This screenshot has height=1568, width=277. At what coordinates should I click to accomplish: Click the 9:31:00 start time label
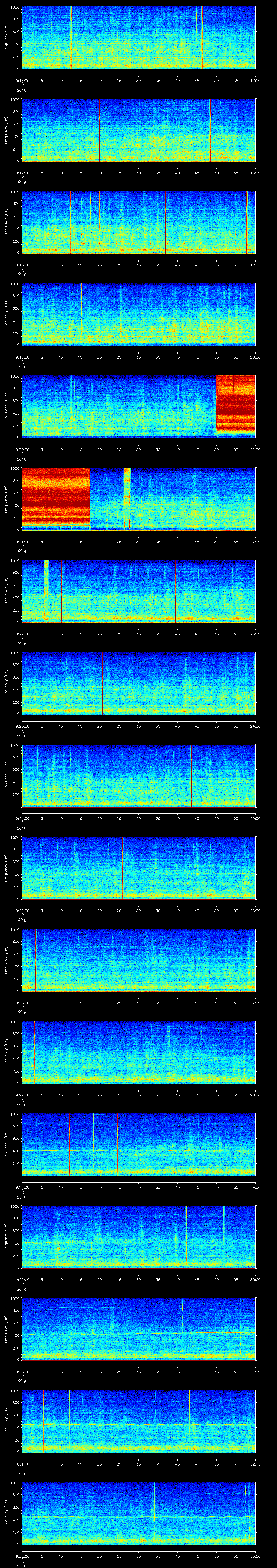tap(22, 1463)
